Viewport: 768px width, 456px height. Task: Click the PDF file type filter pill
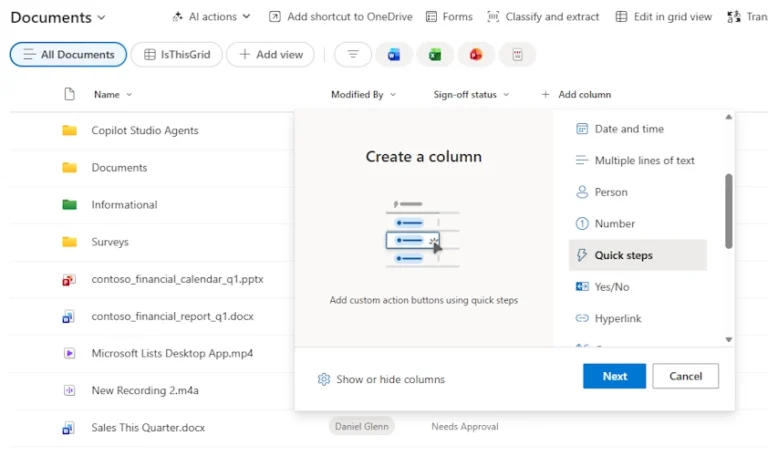(517, 55)
